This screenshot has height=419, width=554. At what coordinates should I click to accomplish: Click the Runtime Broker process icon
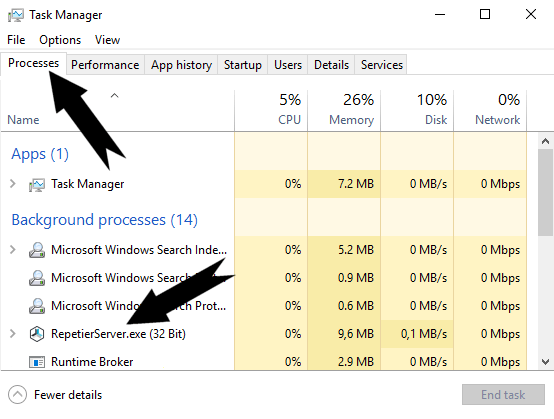pyautogui.click(x=37, y=362)
